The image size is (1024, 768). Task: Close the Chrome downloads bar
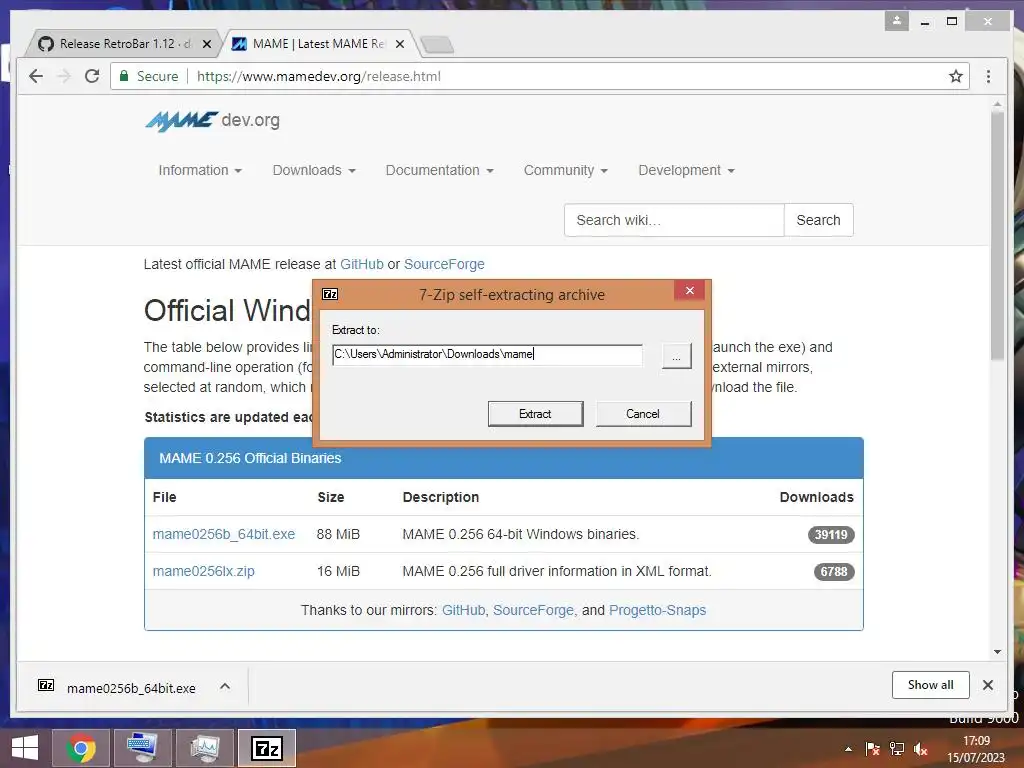988,685
